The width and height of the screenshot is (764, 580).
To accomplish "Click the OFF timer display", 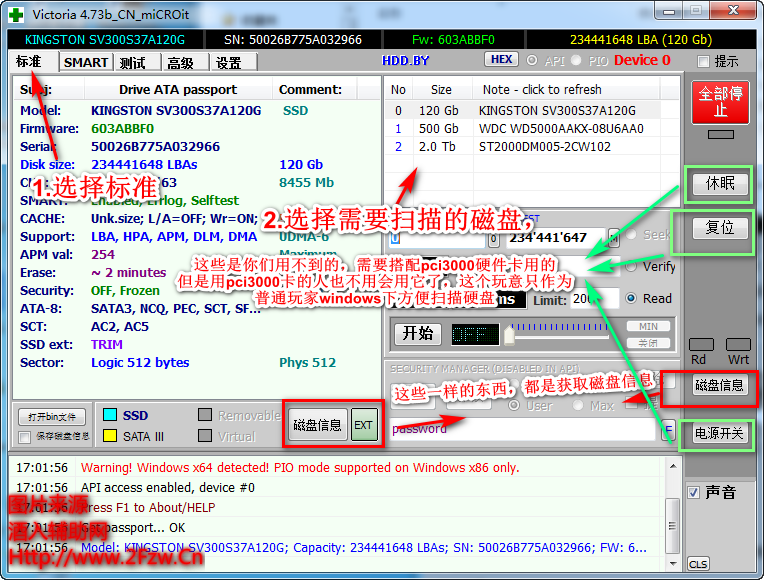I will (x=475, y=334).
